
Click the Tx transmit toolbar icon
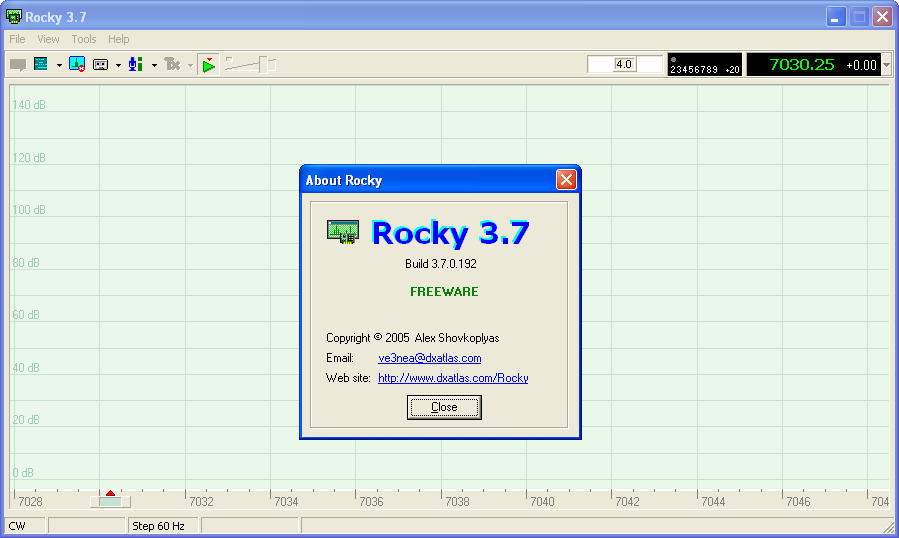click(x=172, y=64)
